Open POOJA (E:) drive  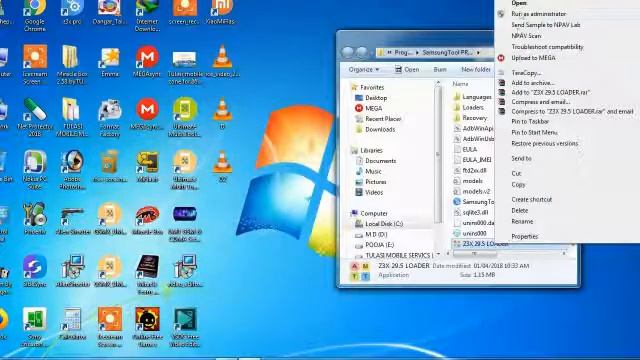click(374, 245)
